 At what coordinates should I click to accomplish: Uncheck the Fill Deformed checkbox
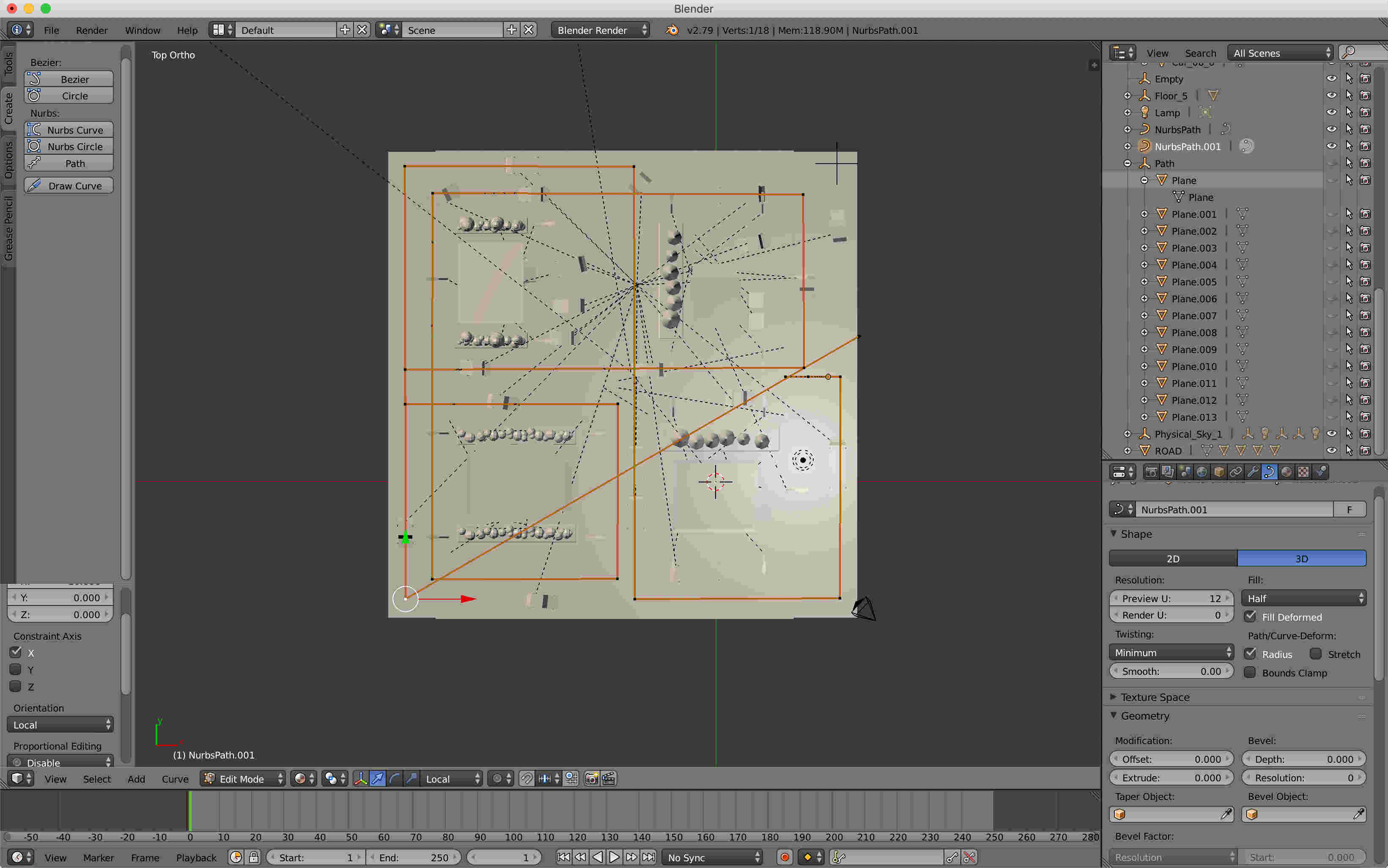[x=1250, y=616]
